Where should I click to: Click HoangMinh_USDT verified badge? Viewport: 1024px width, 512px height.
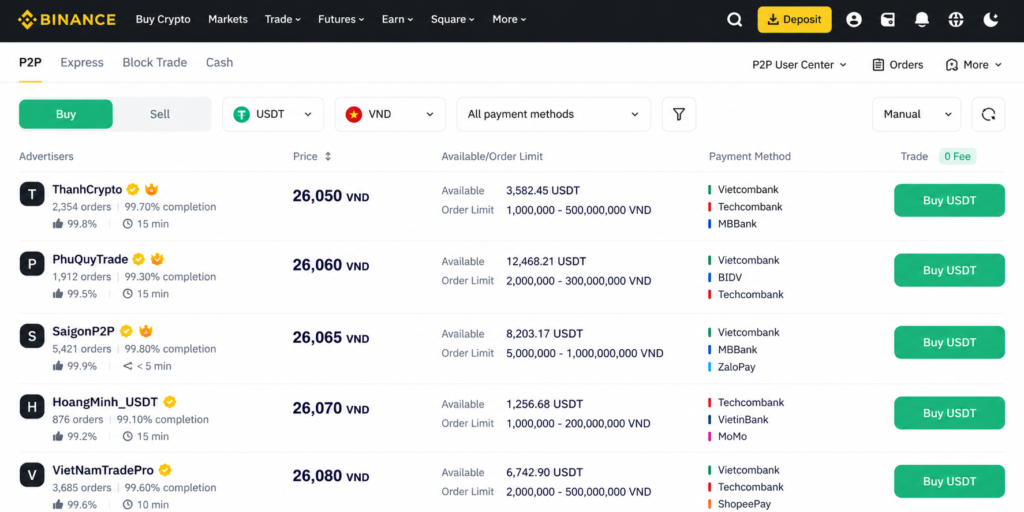[x=170, y=402]
